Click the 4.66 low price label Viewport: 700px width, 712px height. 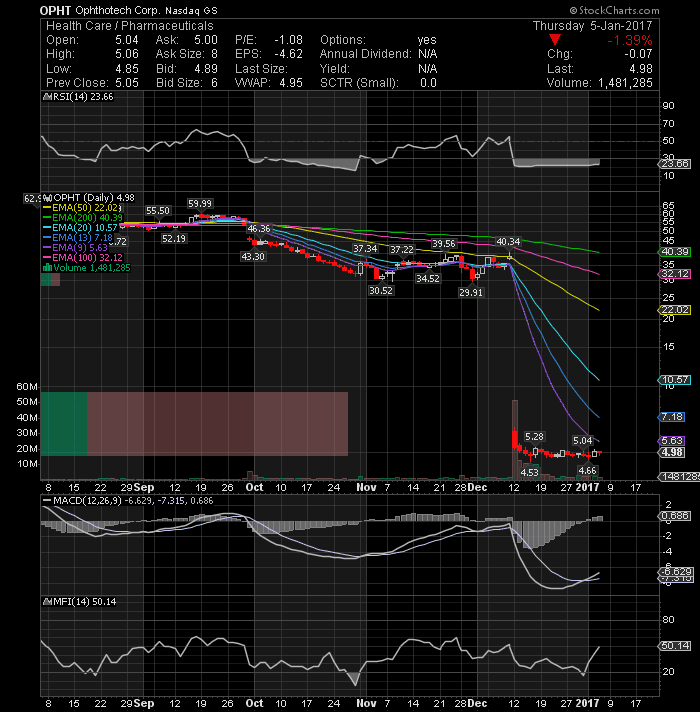[x=587, y=470]
